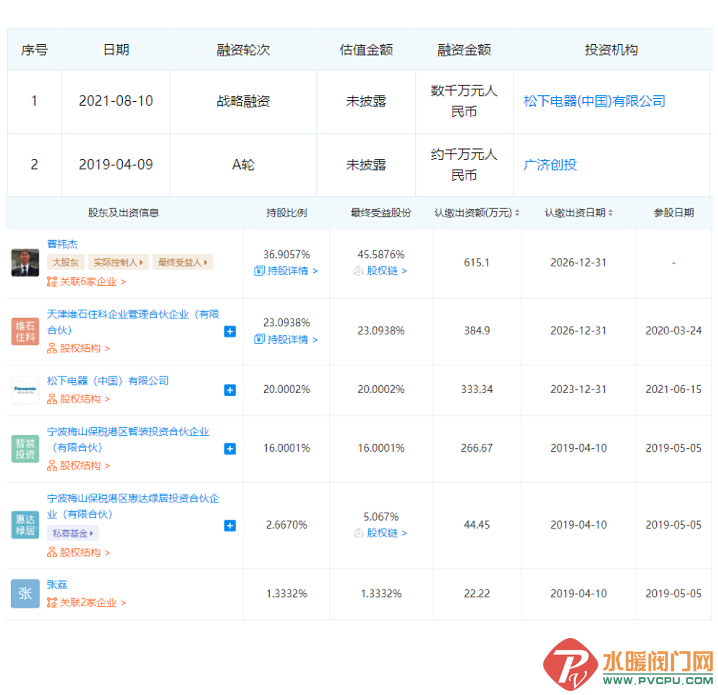Select the 615.1 contribution amount
The width and height of the screenshot is (718, 695).
(x=476, y=263)
